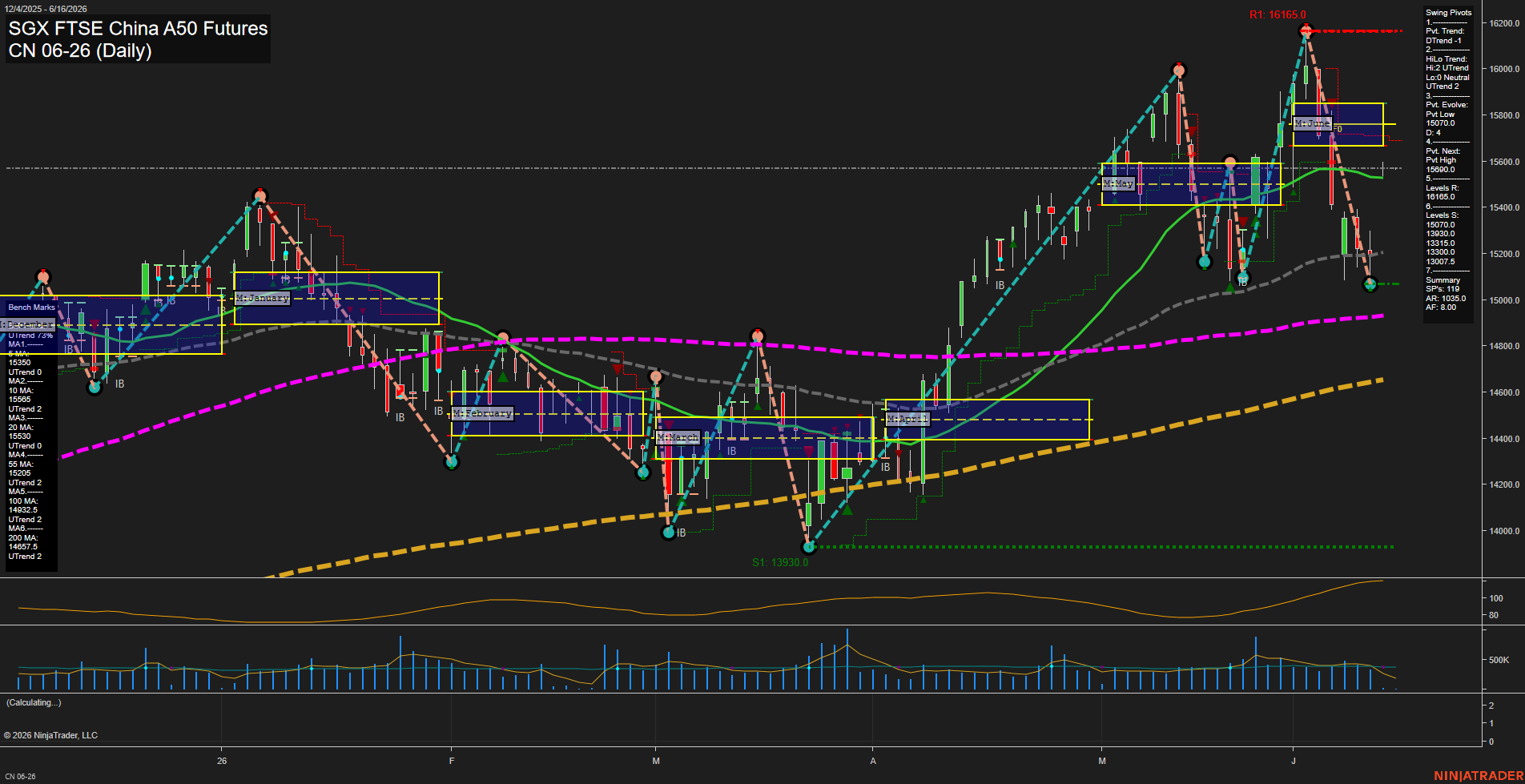This screenshot has width=1525, height=784.
Task: Click the J June time axis label
Action: [x=1294, y=761]
